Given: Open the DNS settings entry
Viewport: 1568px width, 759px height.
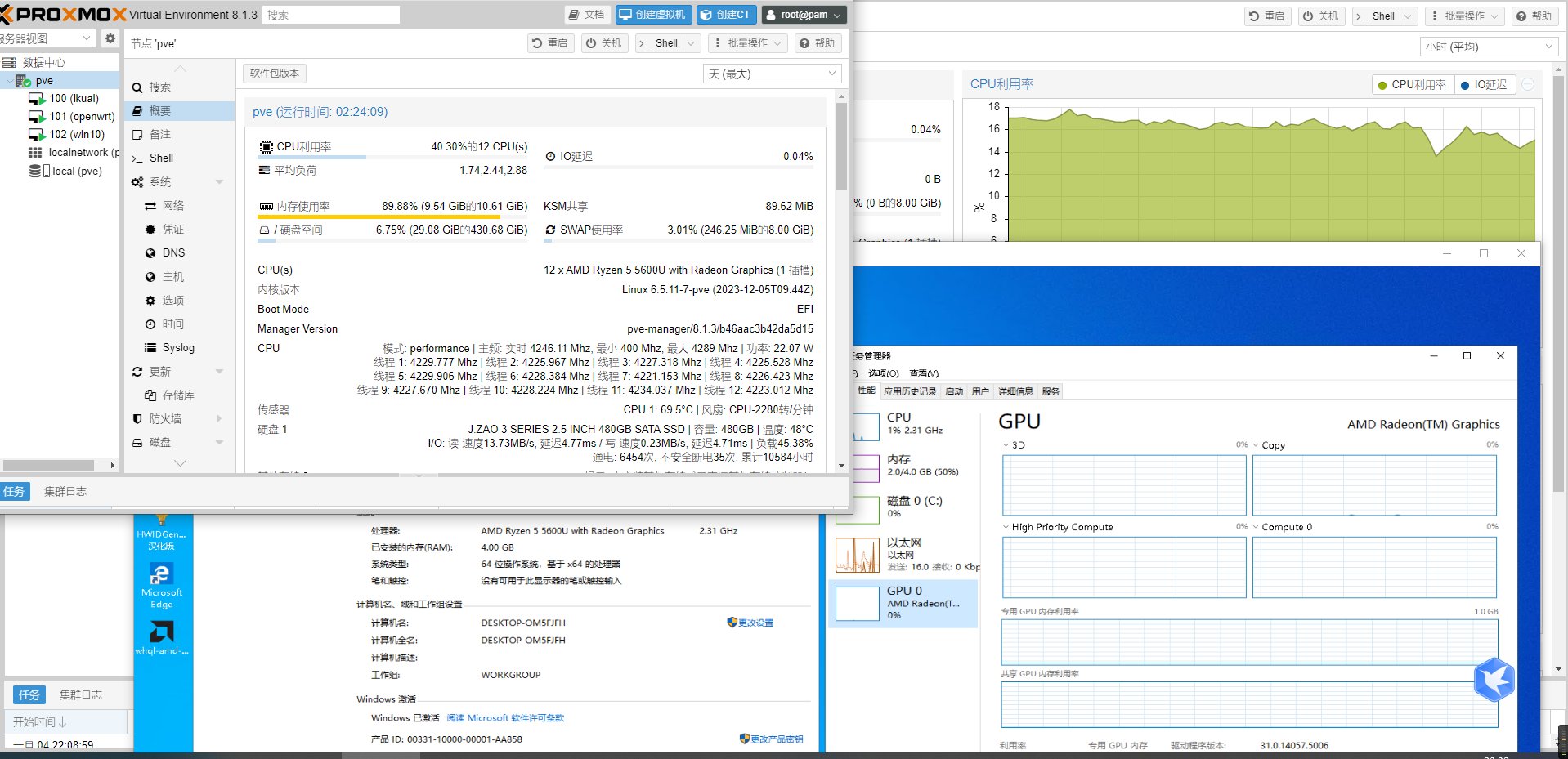Looking at the screenshot, I should 179,253.
